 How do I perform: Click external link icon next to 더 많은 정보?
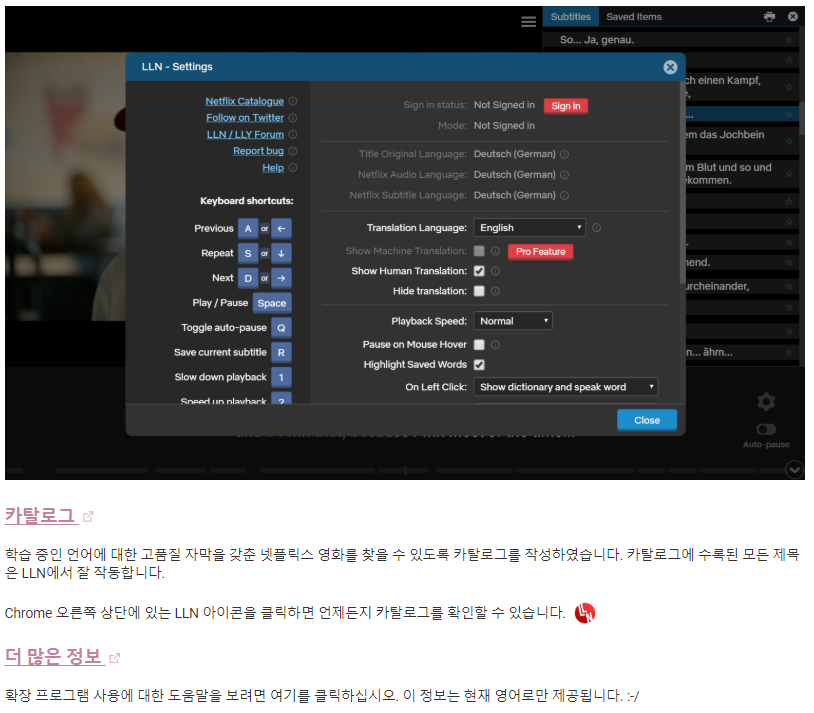click(115, 658)
